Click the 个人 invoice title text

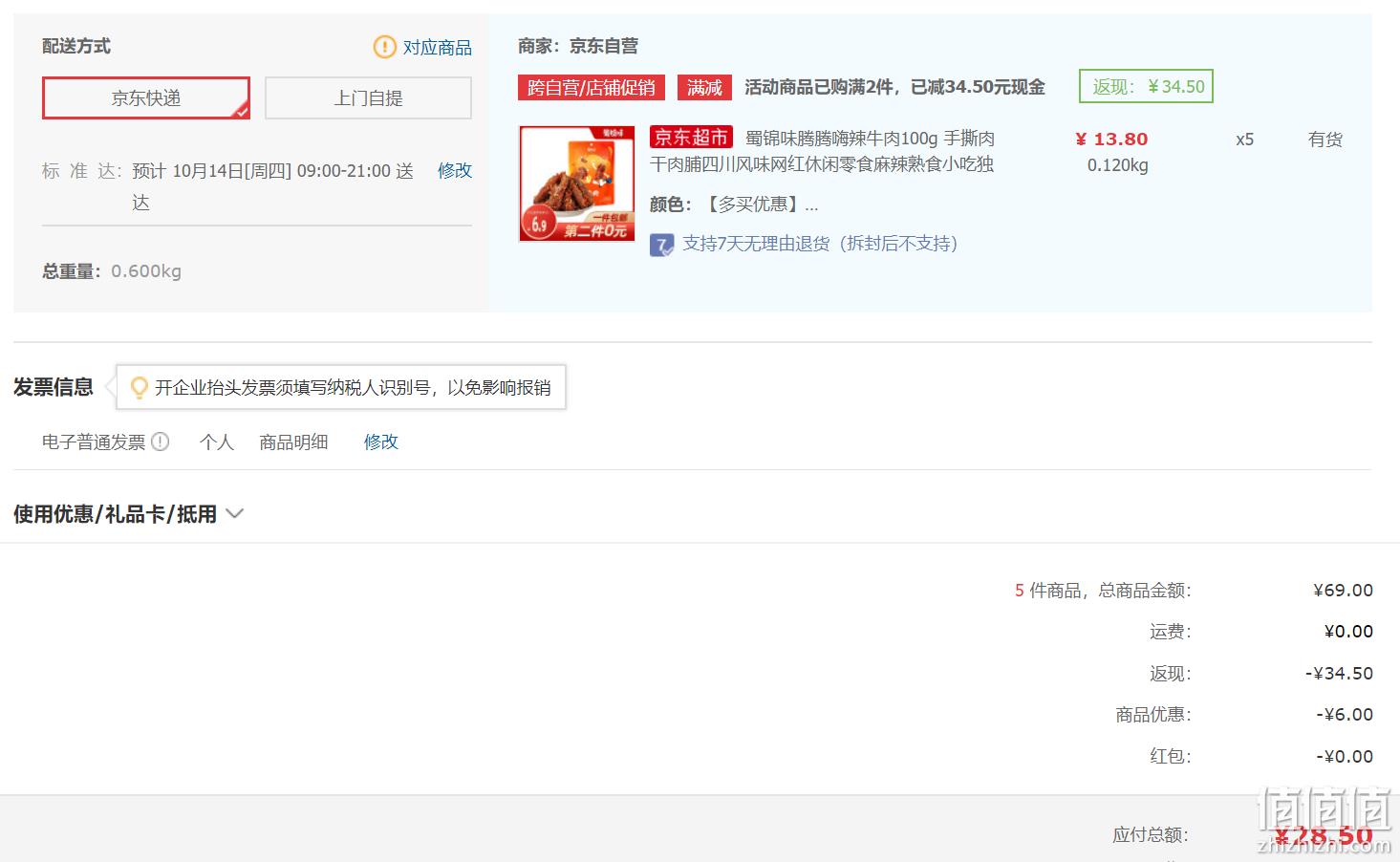pos(217,442)
